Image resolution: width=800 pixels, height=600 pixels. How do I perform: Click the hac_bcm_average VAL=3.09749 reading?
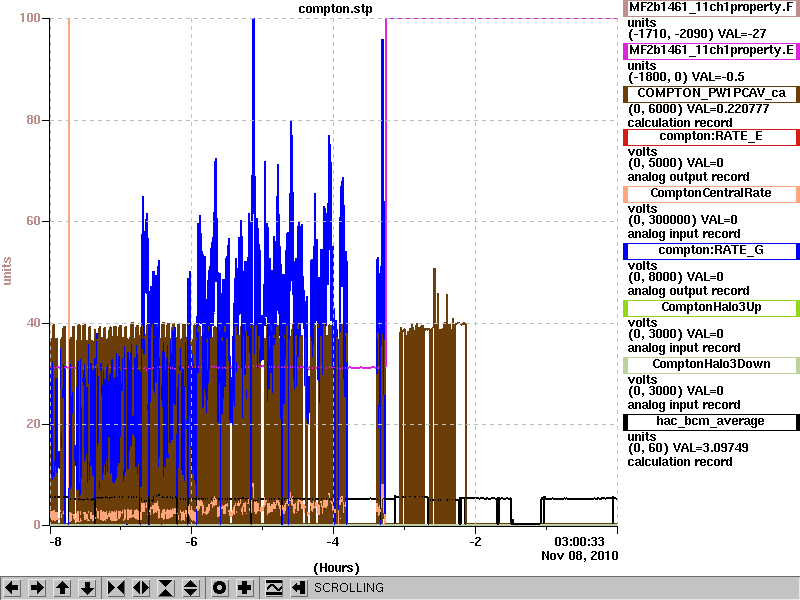pyautogui.click(x=688, y=448)
